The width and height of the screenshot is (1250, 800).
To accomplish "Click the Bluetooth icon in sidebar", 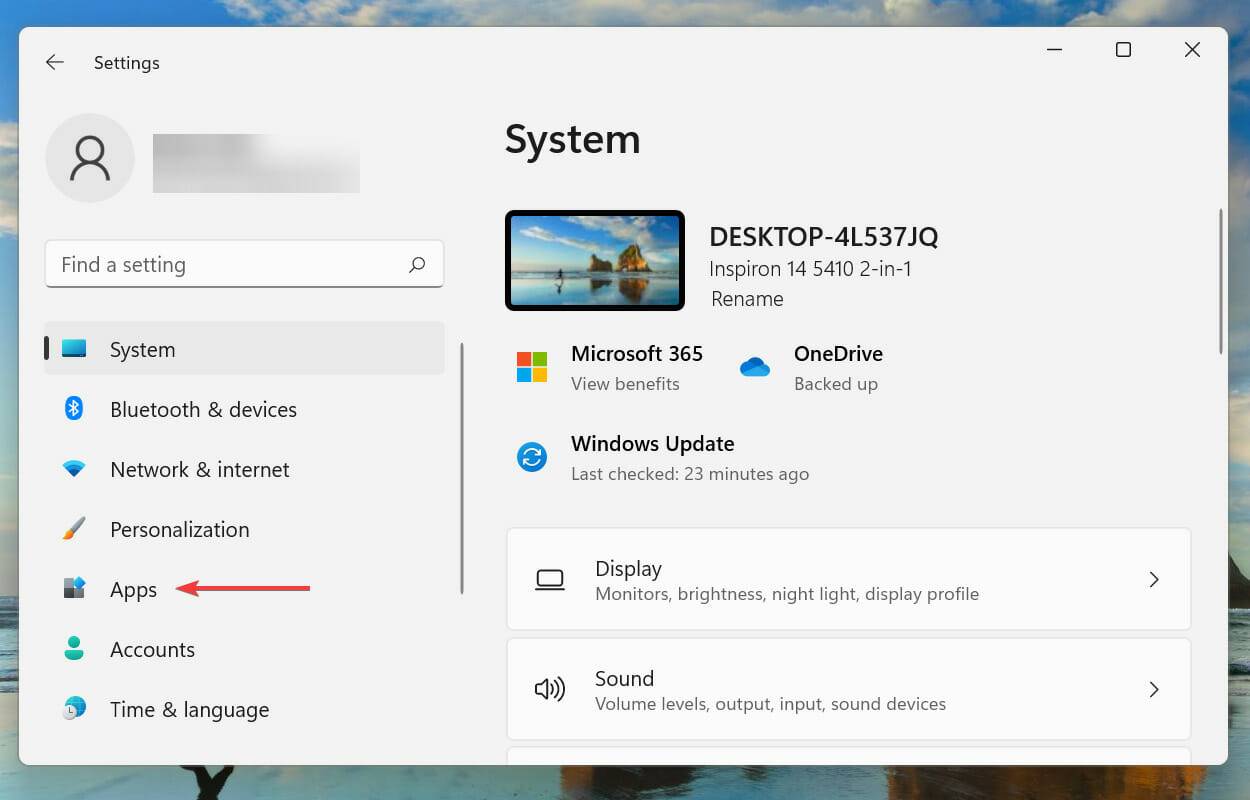I will click(74, 408).
